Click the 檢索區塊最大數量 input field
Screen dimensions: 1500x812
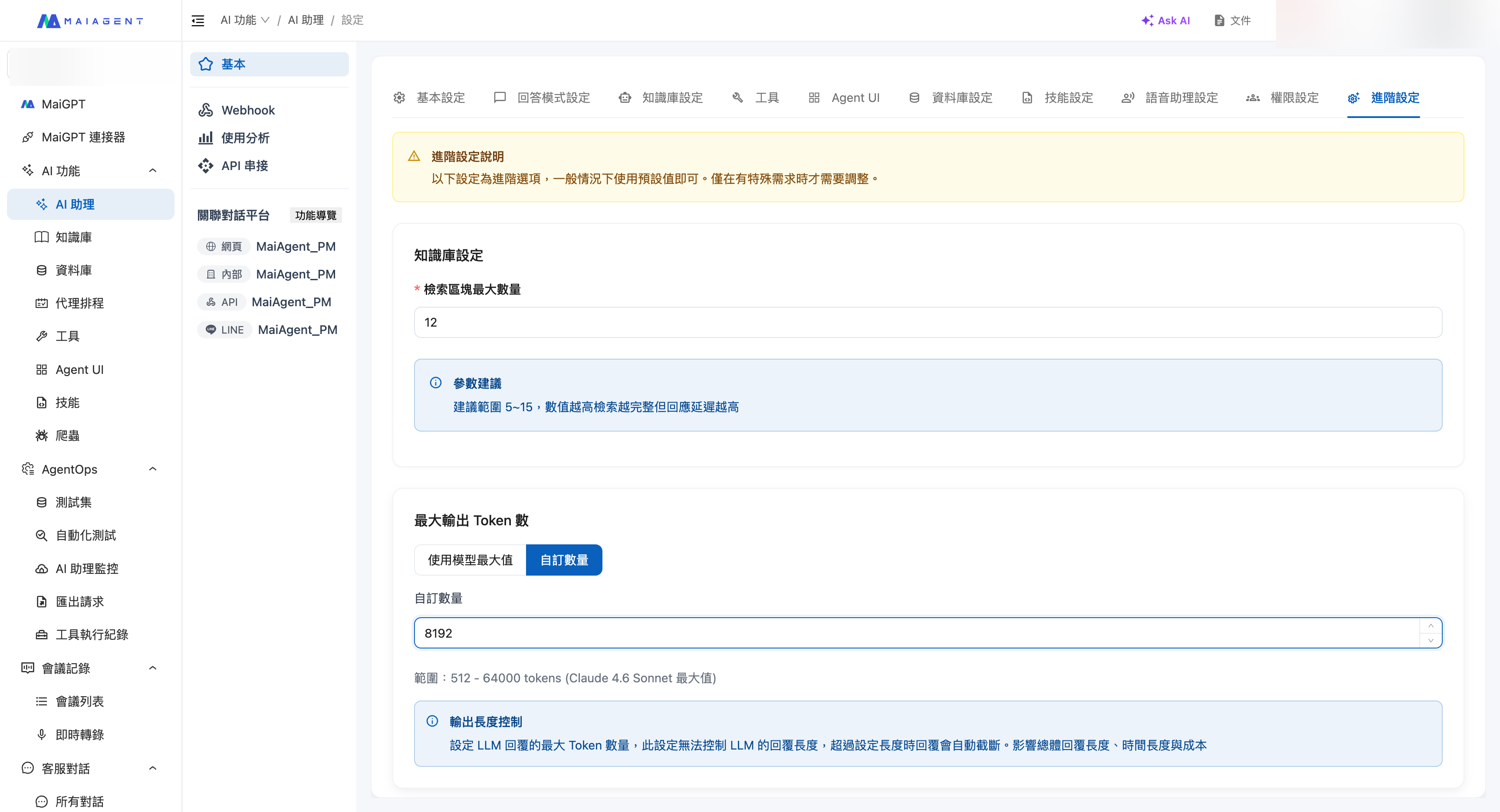928,322
